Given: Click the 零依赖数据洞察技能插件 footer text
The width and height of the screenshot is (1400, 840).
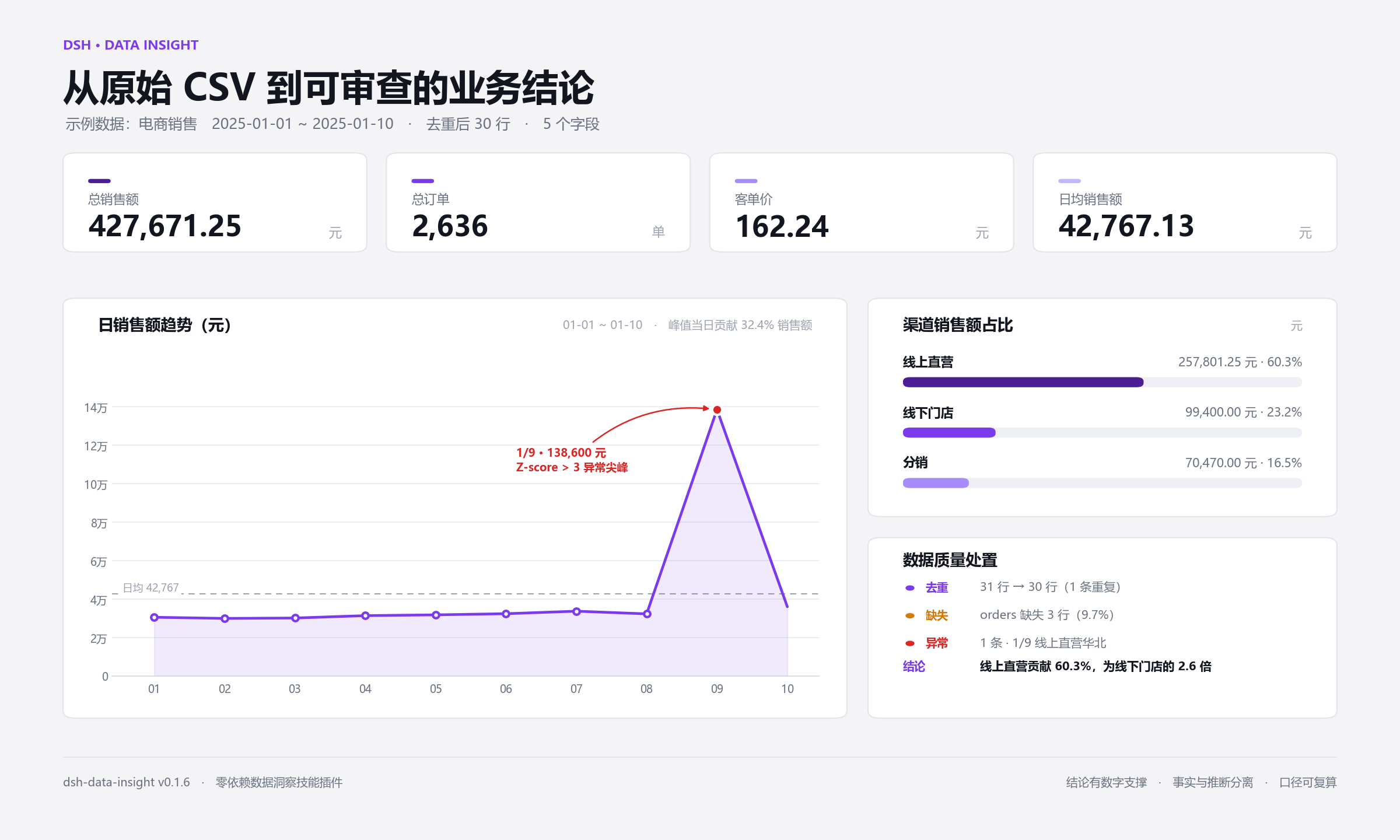Looking at the screenshot, I should click(x=279, y=782).
